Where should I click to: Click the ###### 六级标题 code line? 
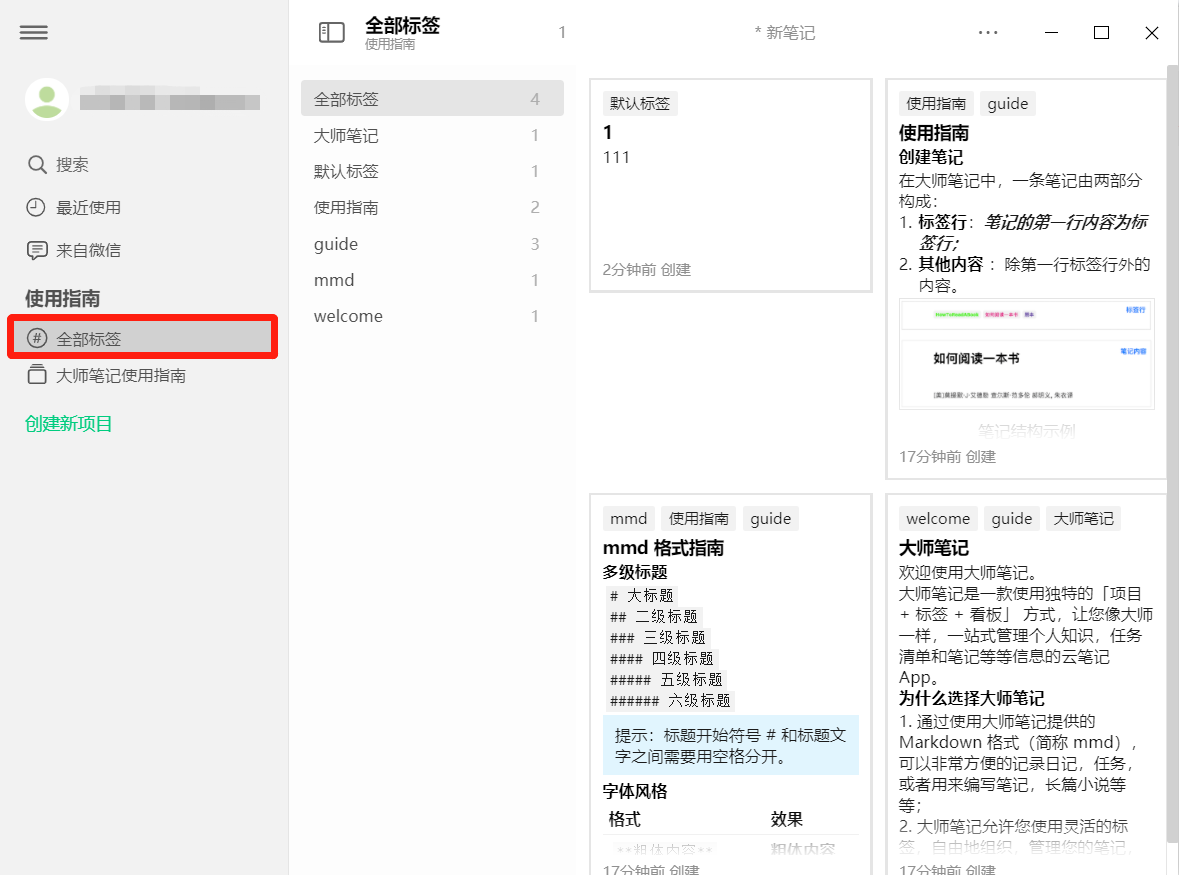671,701
